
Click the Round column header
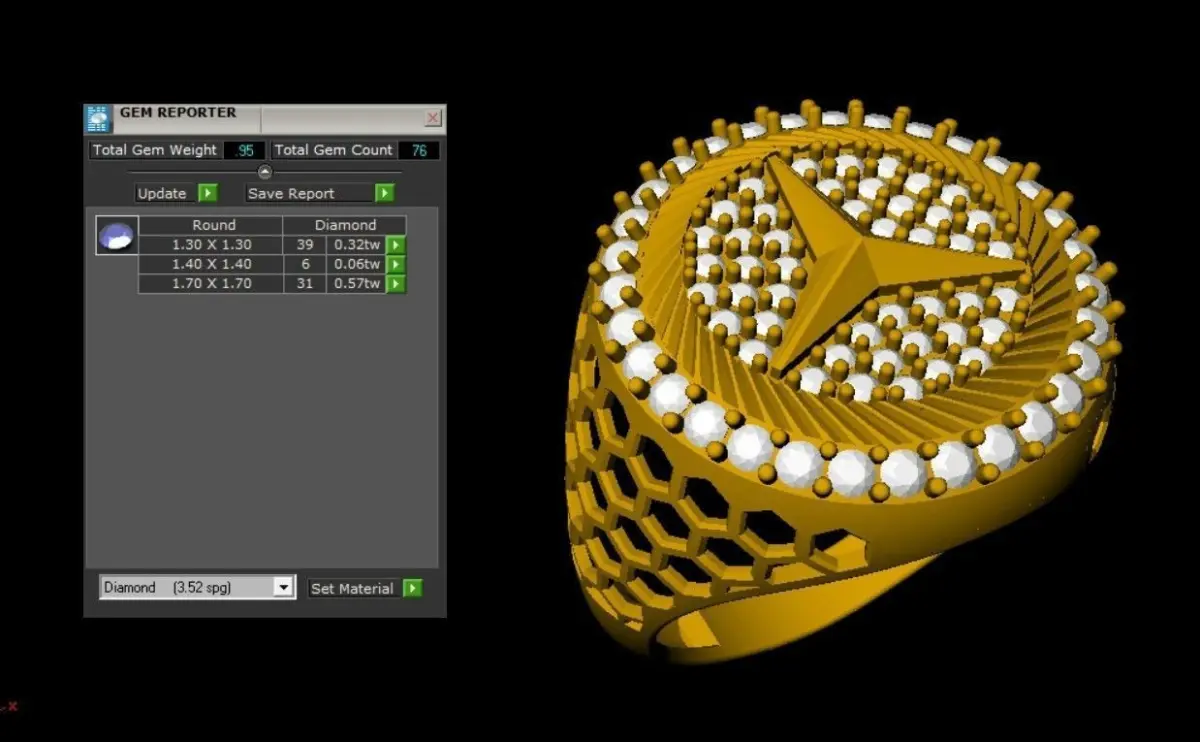tap(214, 226)
